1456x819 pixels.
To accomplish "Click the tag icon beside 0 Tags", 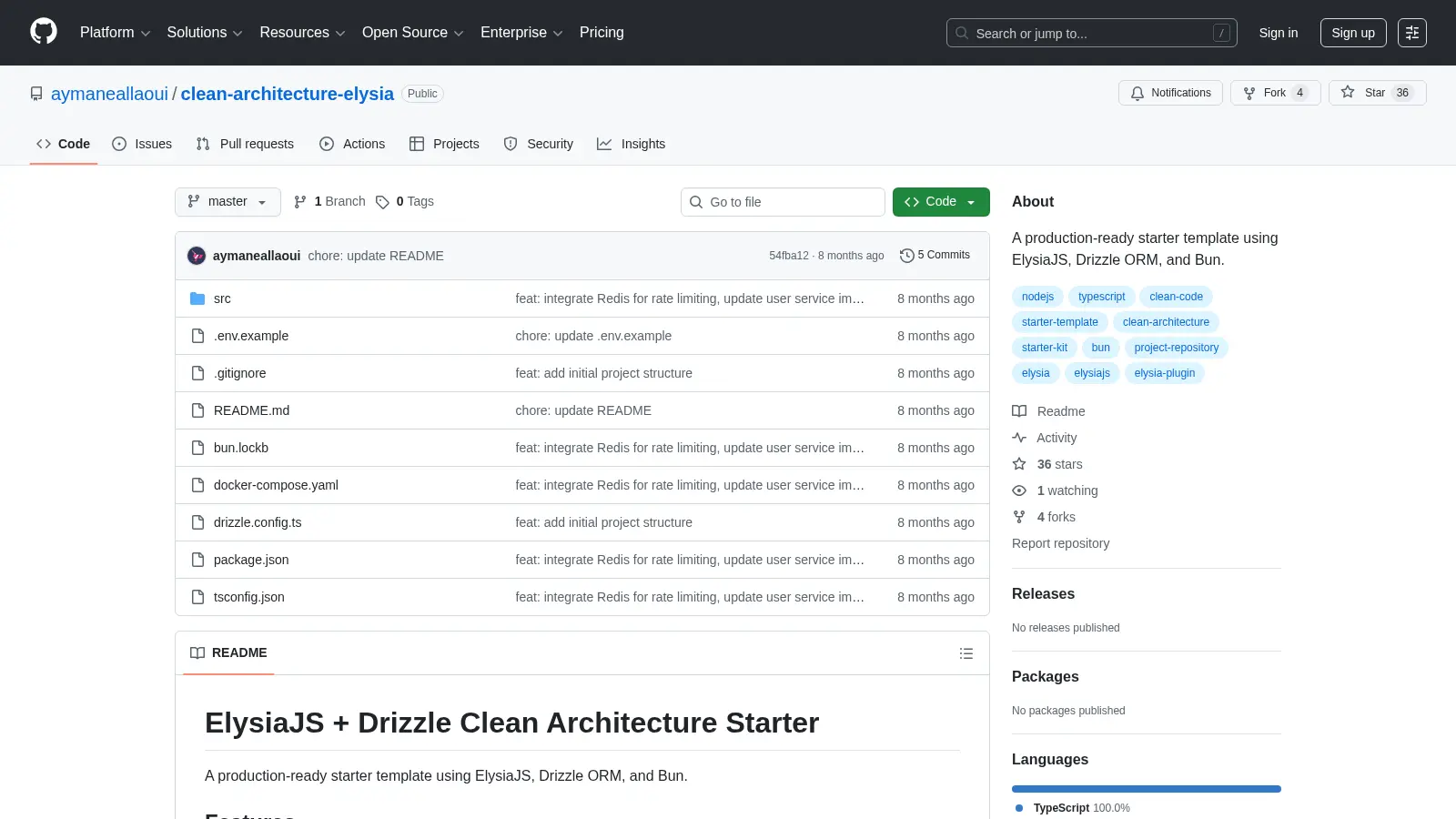I will (x=382, y=202).
